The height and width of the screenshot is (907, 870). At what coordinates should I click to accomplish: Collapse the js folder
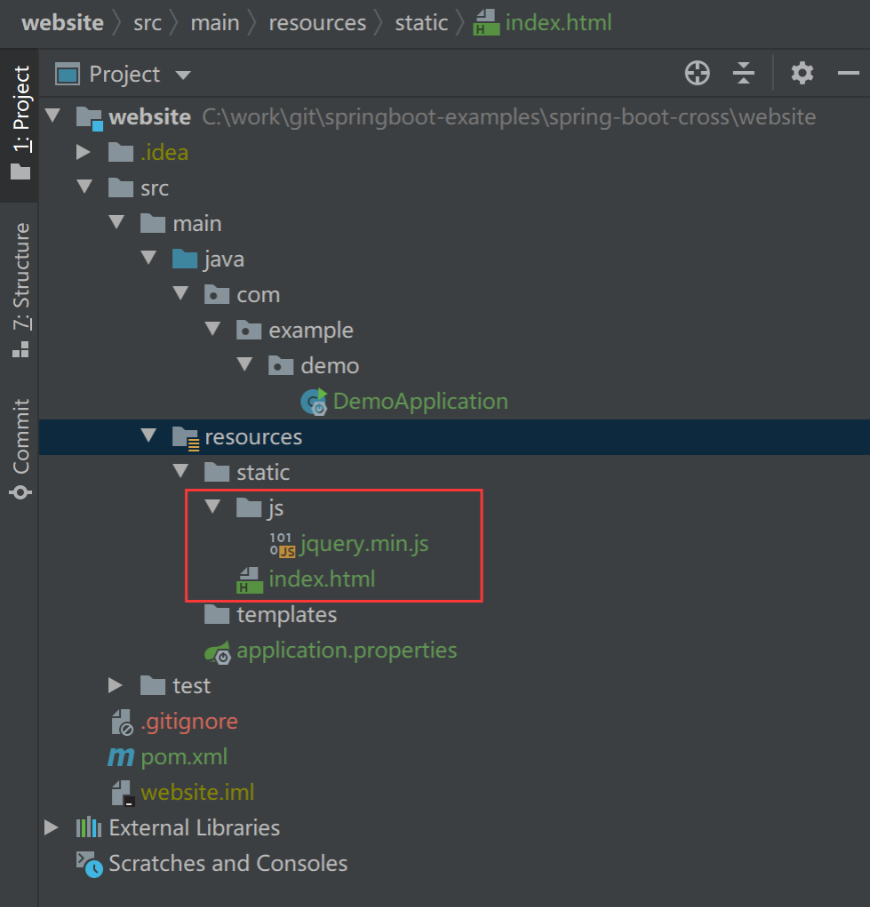[212, 508]
